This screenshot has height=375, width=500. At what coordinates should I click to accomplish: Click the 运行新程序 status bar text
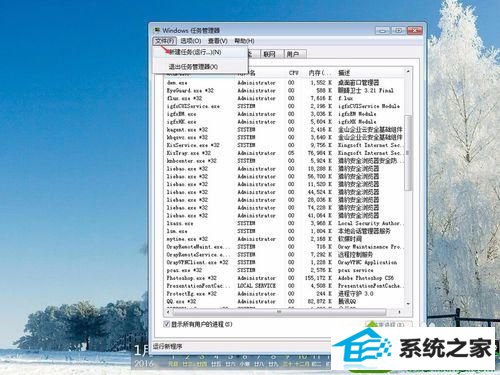(168, 347)
